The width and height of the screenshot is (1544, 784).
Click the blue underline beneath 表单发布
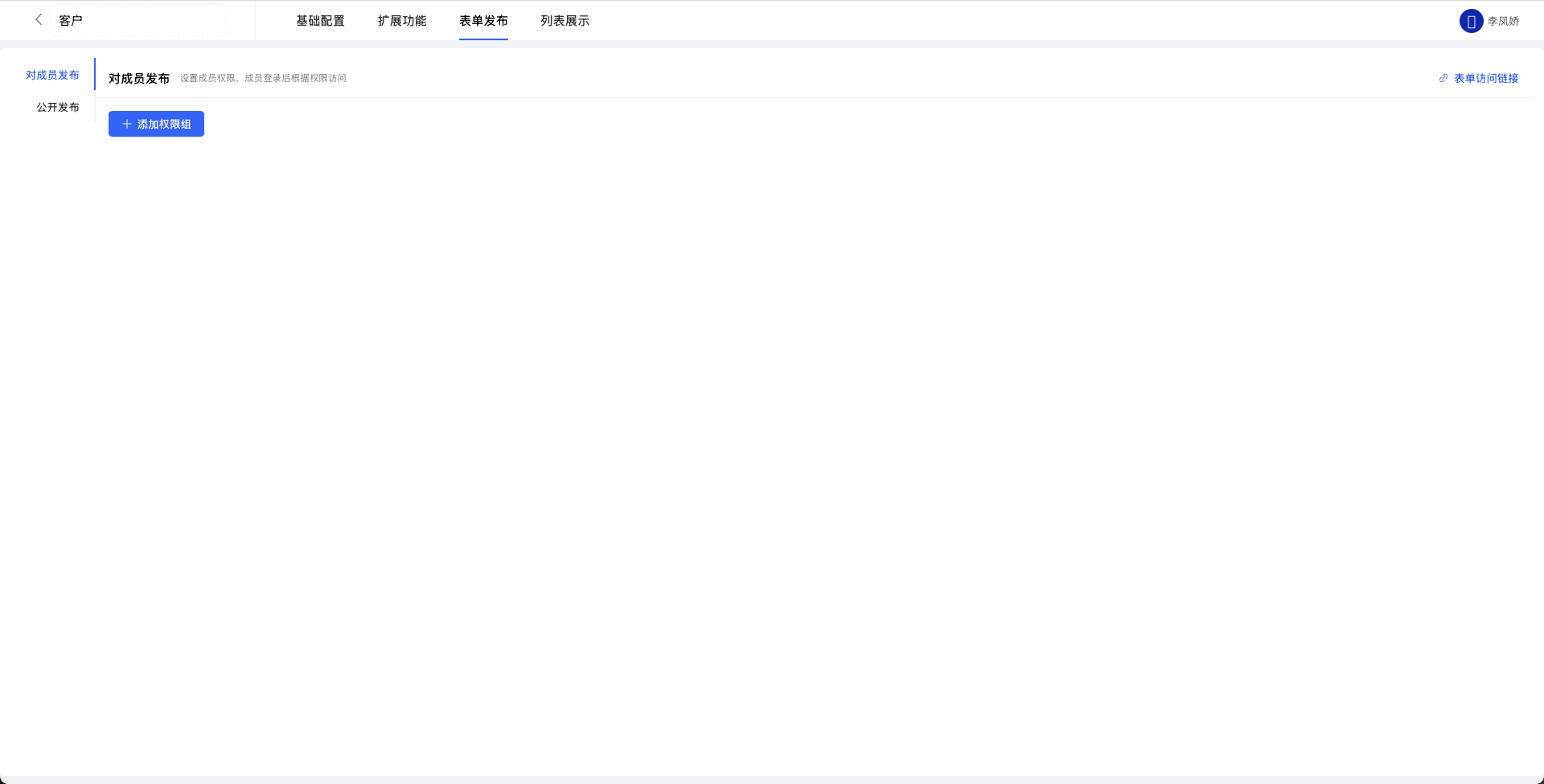(483, 39)
